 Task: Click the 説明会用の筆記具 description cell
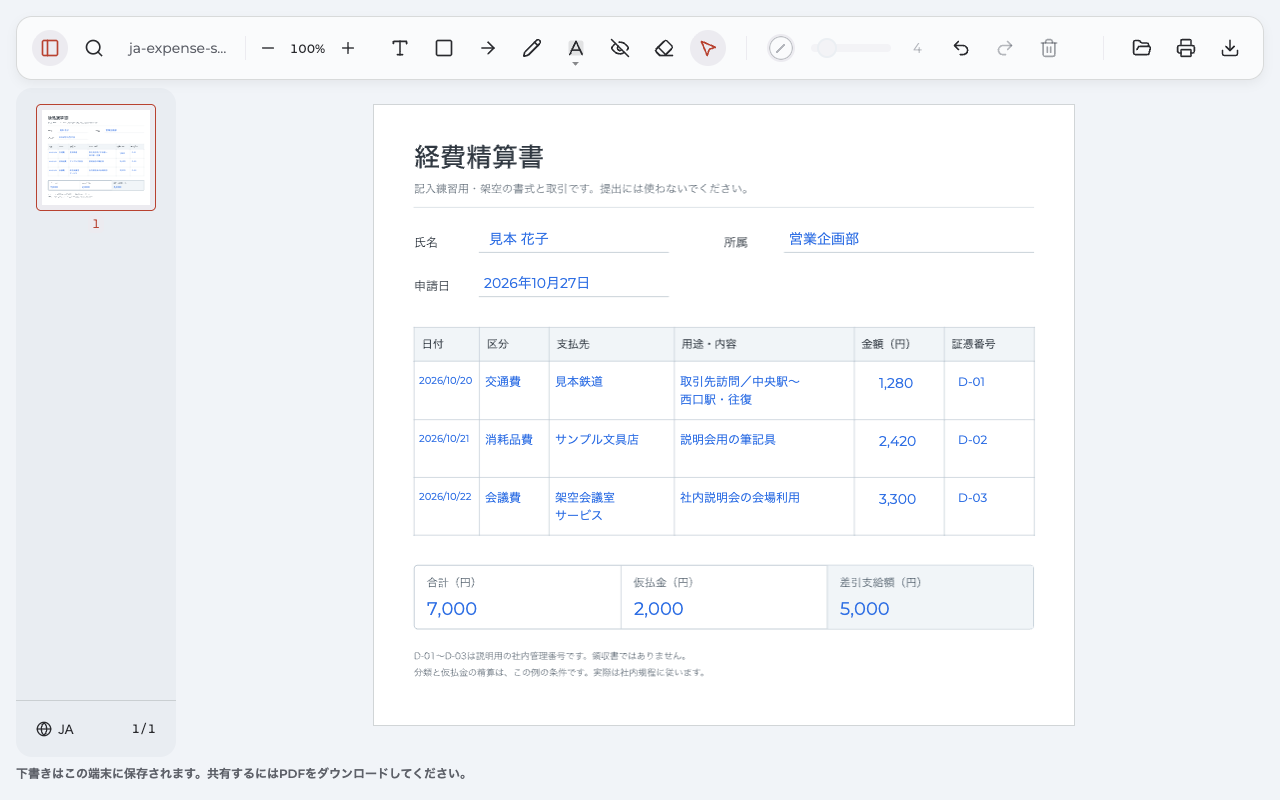pyautogui.click(x=764, y=448)
